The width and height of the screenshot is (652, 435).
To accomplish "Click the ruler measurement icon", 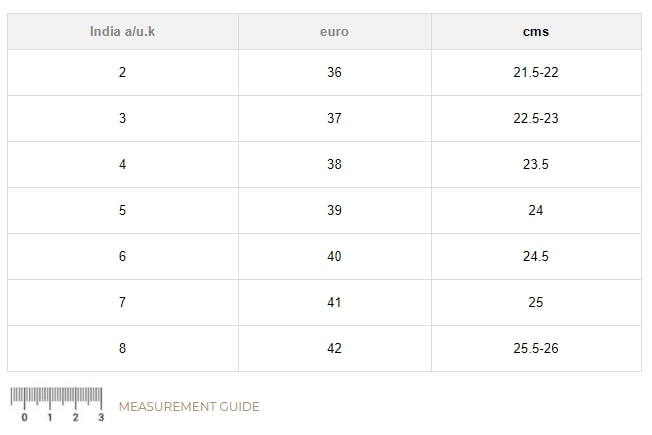I will click(x=57, y=404).
